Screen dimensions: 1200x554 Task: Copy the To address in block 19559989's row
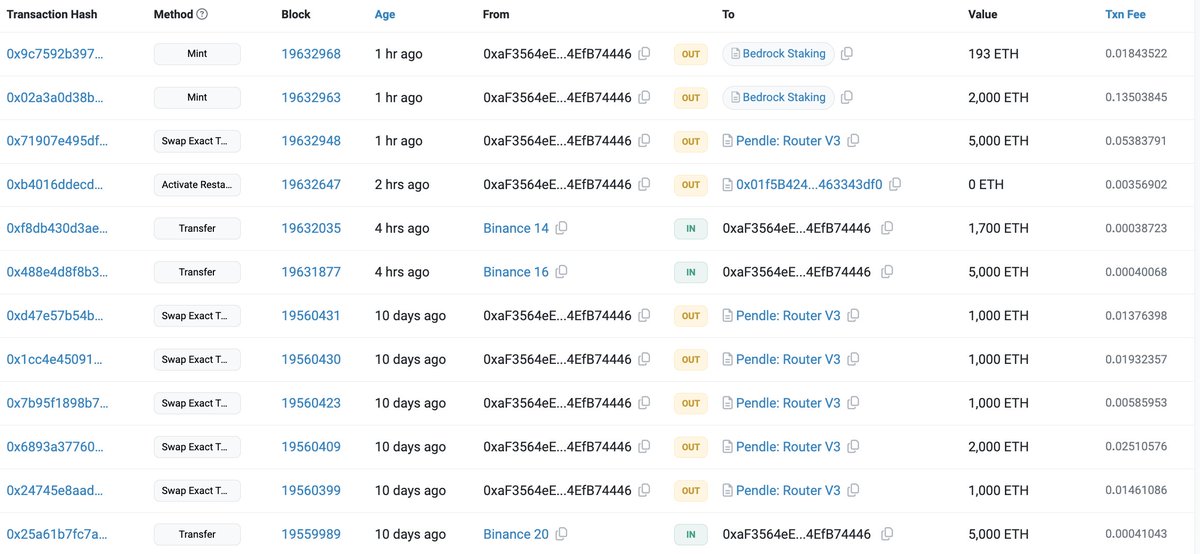coord(887,534)
